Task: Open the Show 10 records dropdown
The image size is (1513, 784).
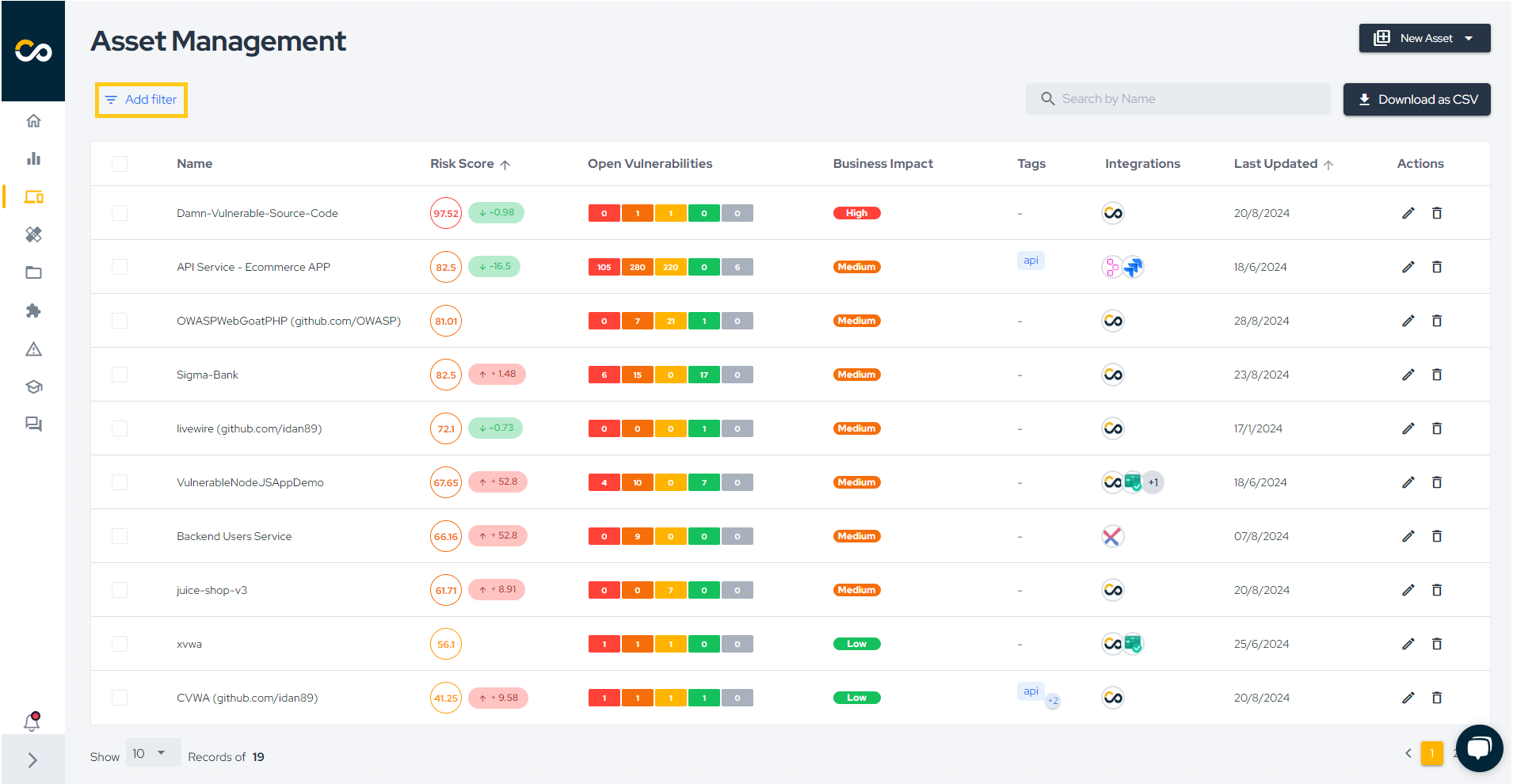Action: click(153, 753)
